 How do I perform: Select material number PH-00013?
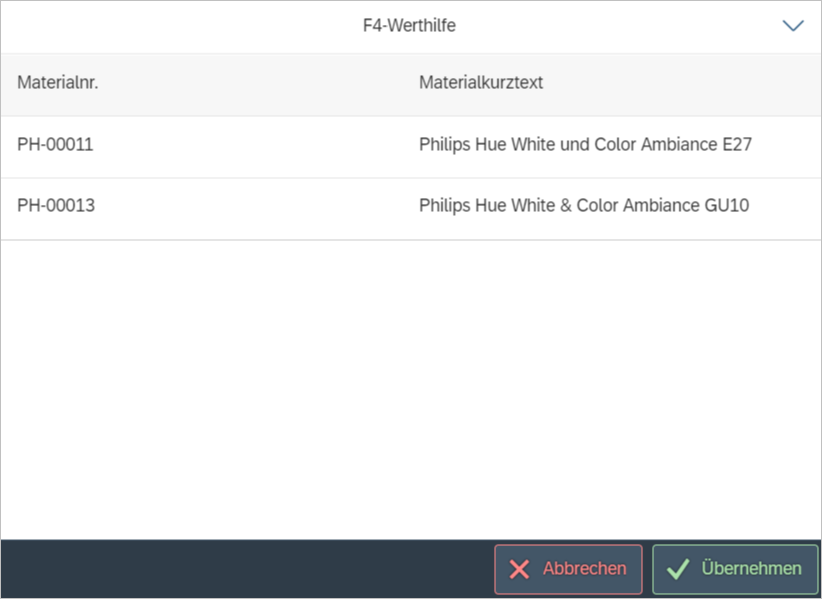55,207
